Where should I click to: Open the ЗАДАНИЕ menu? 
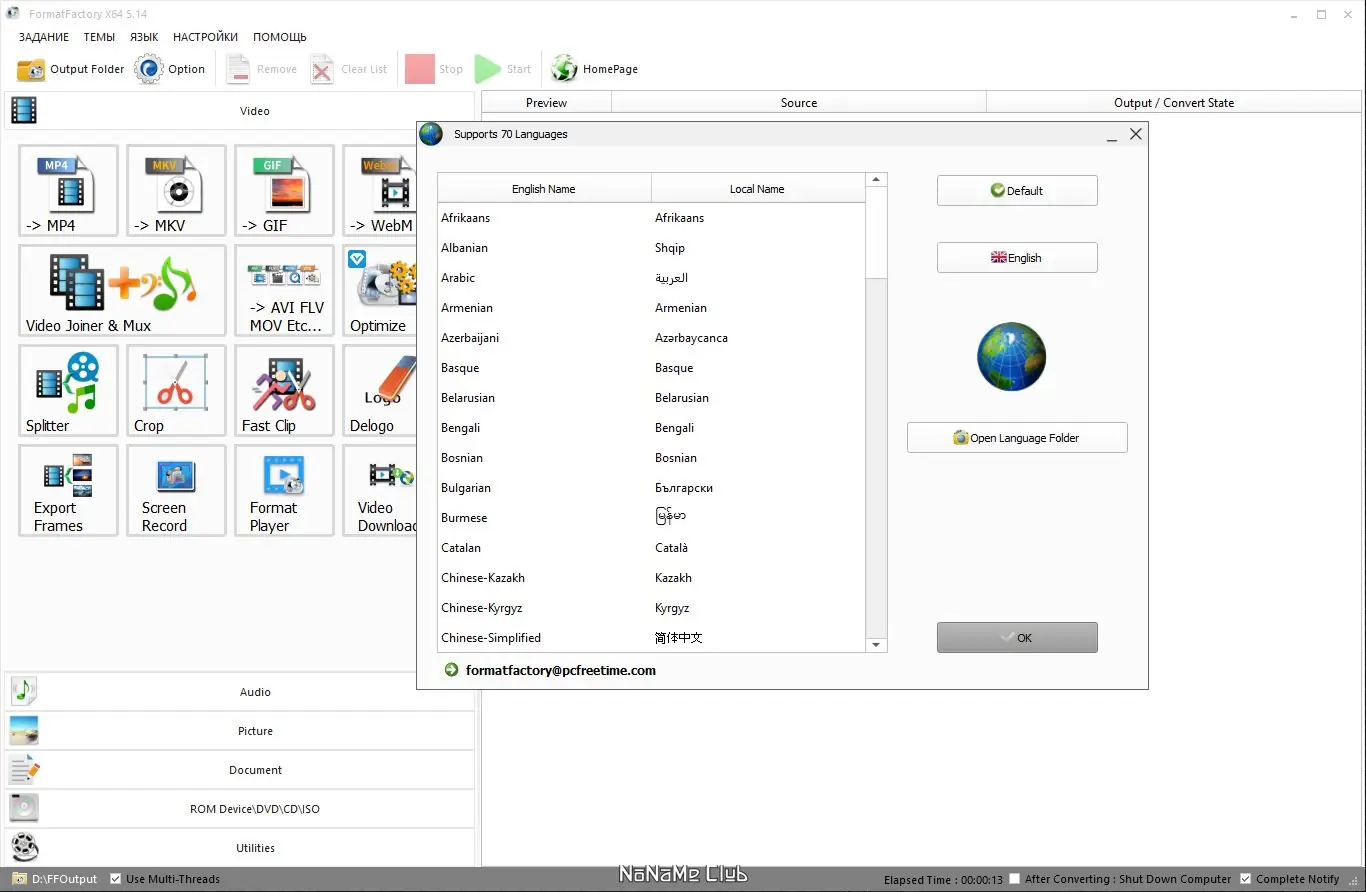pyautogui.click(x=44, y=37)
